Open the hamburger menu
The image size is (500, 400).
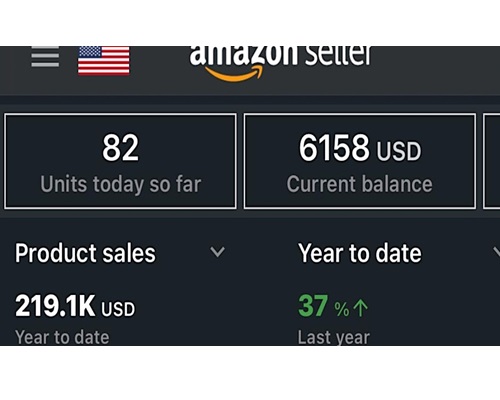coord(45,57)
